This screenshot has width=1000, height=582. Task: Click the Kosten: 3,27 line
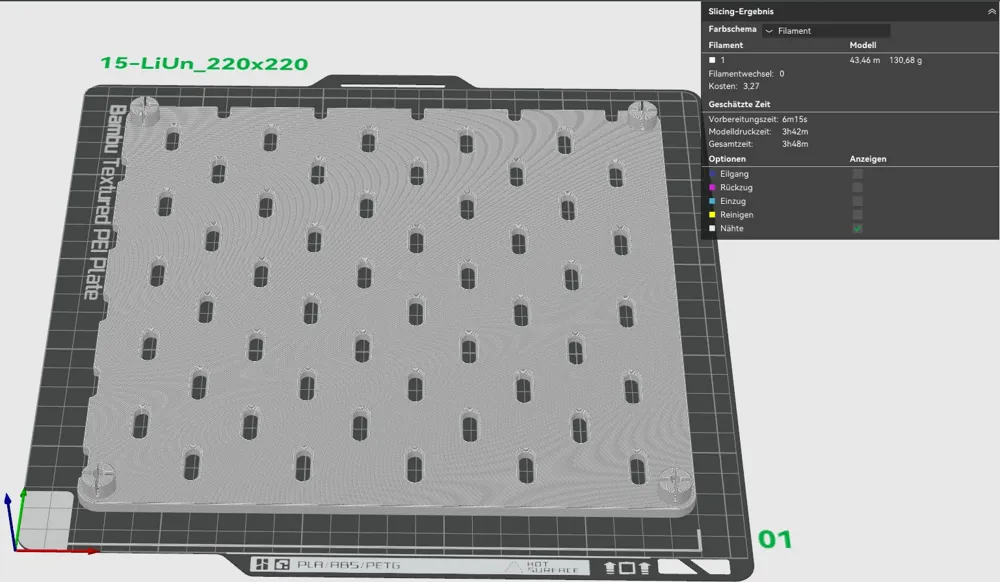pos(733,86)
